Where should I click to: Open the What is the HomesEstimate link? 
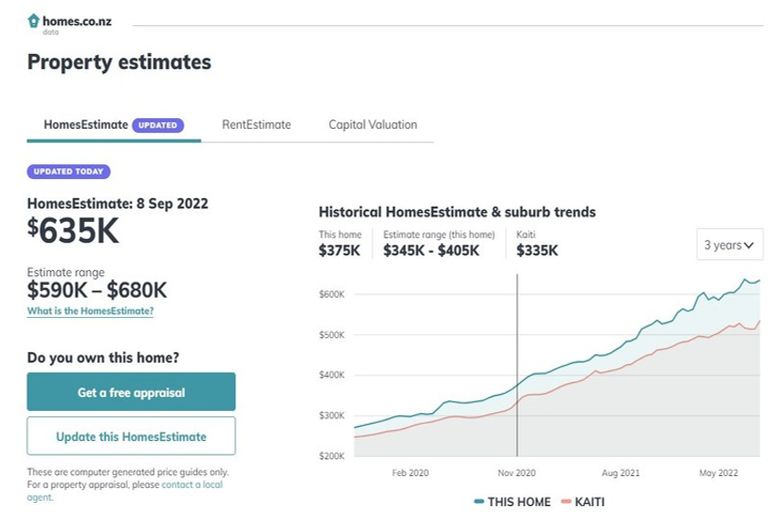90,311
